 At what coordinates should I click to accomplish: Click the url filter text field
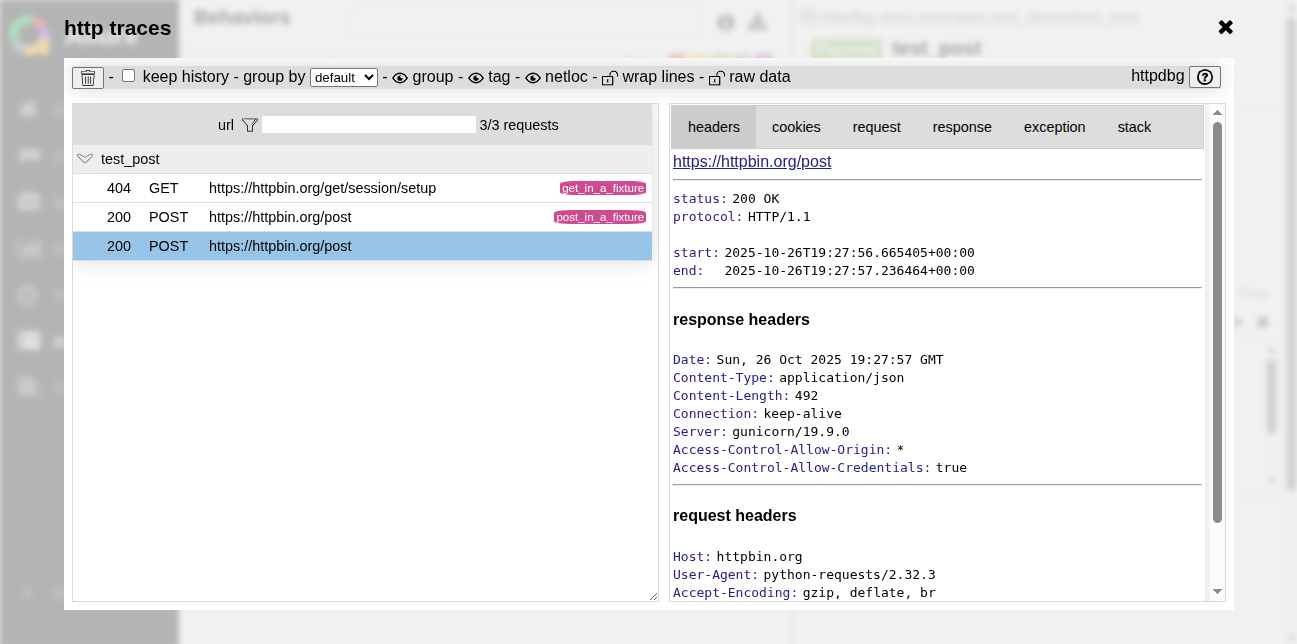(368, 125)
